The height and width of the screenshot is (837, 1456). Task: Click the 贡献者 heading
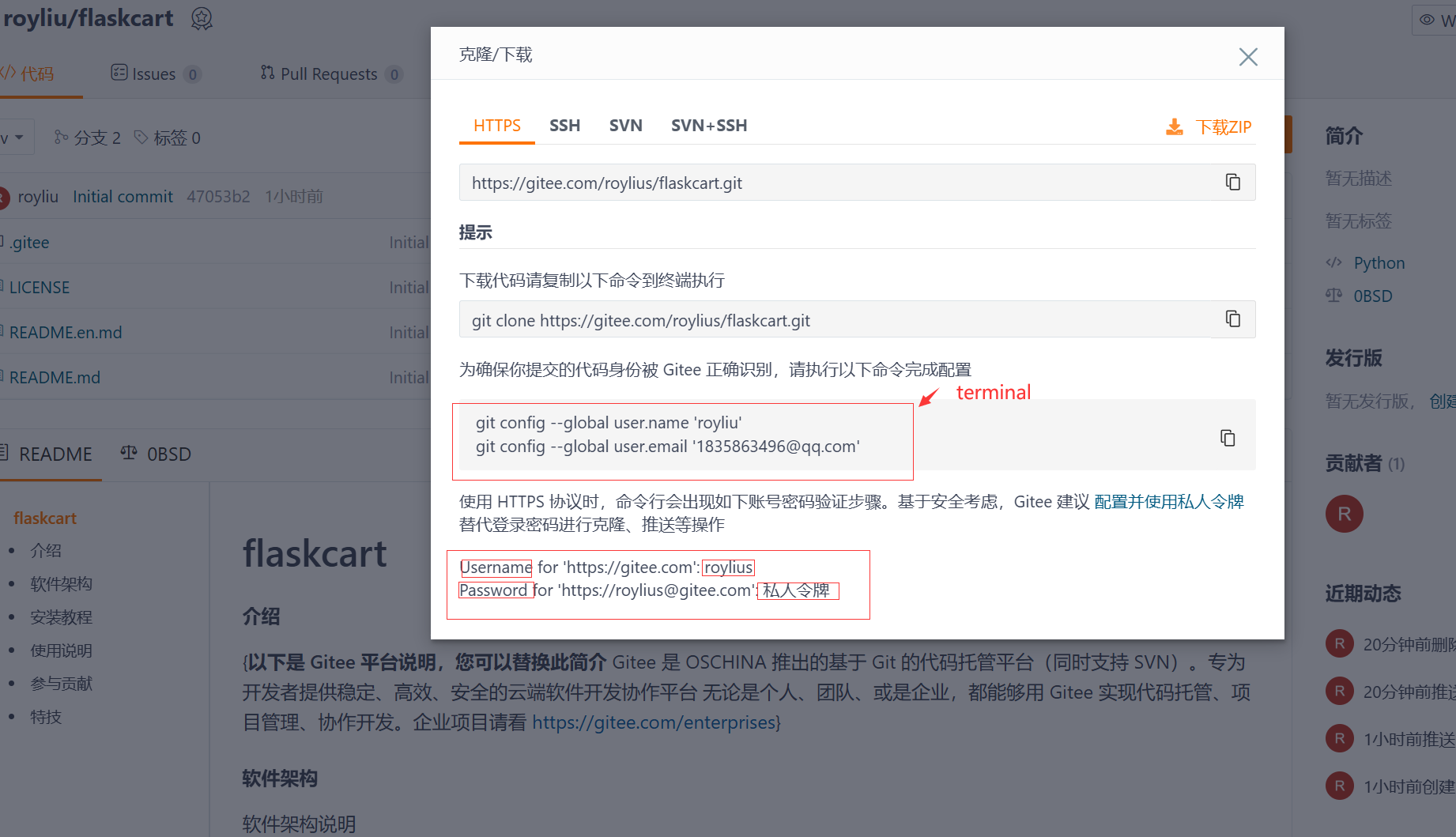coord(1354,463)
